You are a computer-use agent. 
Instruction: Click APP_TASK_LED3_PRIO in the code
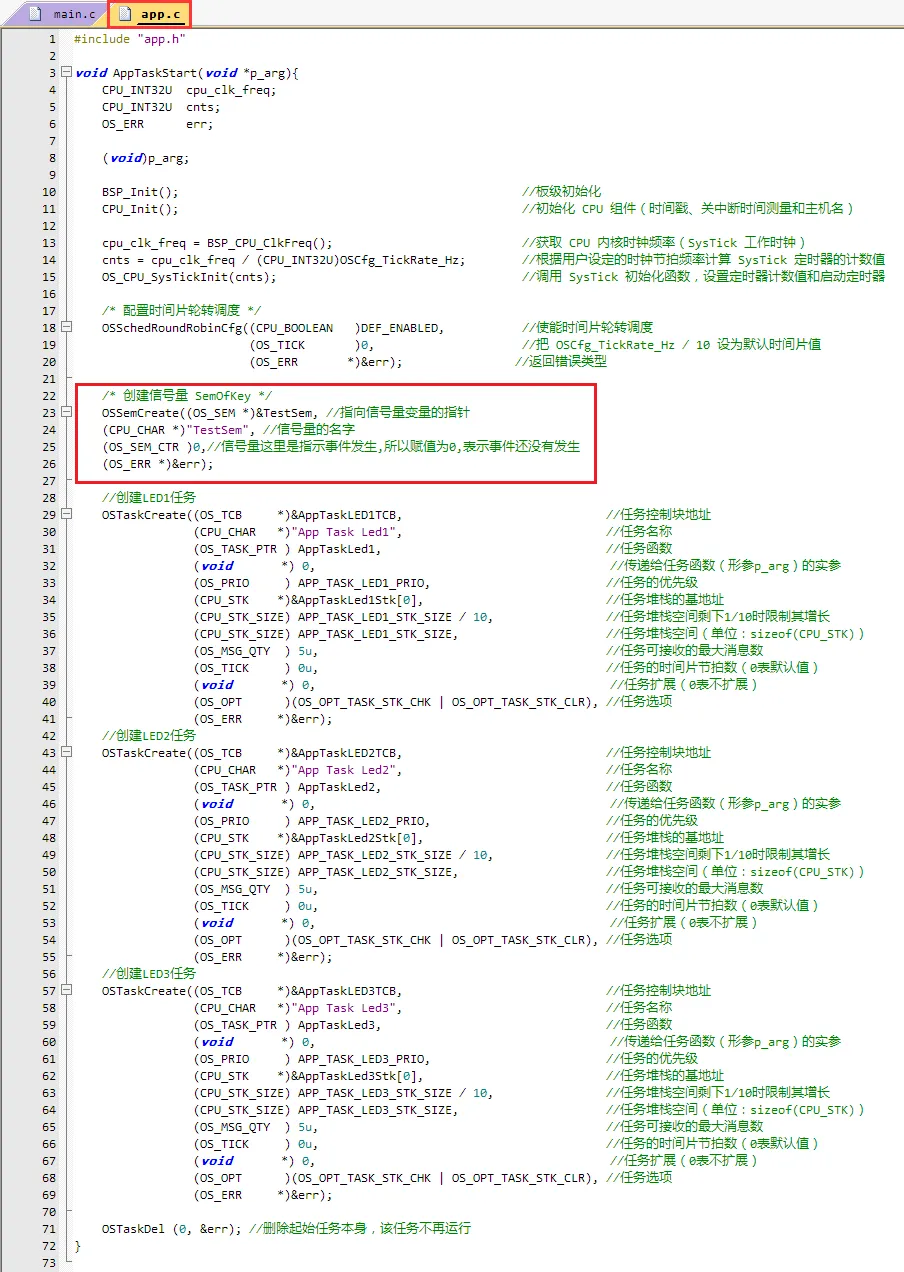click(363, 1059)
